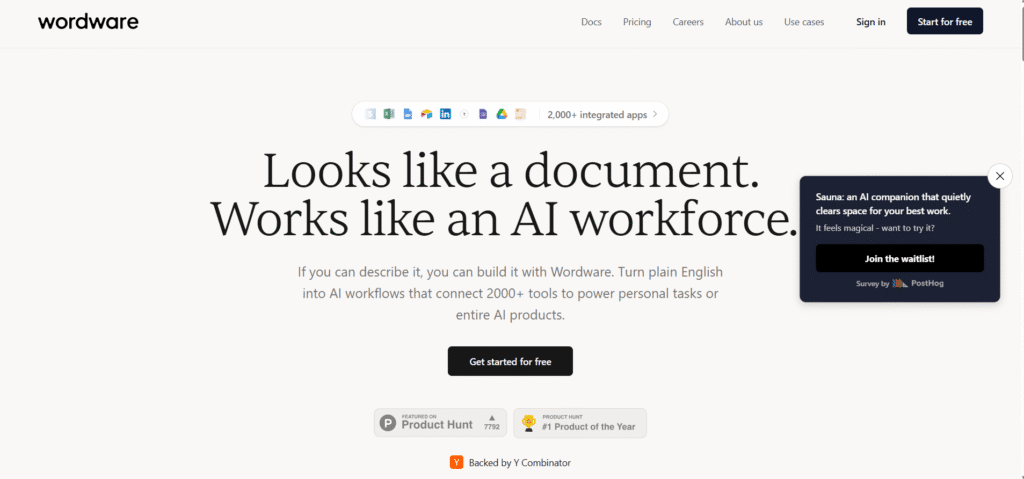Click the Product Hunt 'P' logo
Screen dimensions: 1024x479
pyautogui.click(x=388, y=423)
